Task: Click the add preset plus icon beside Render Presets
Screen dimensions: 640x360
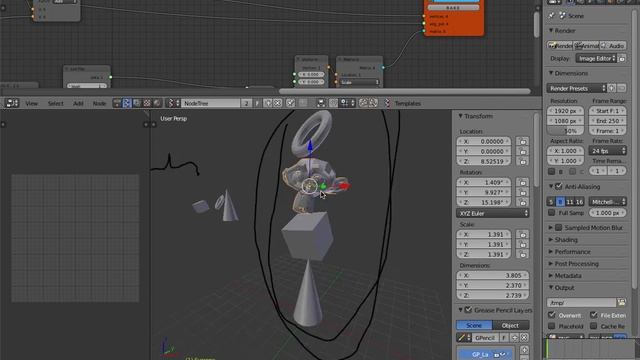Action: pyautogui.click(x=611, y=88)
